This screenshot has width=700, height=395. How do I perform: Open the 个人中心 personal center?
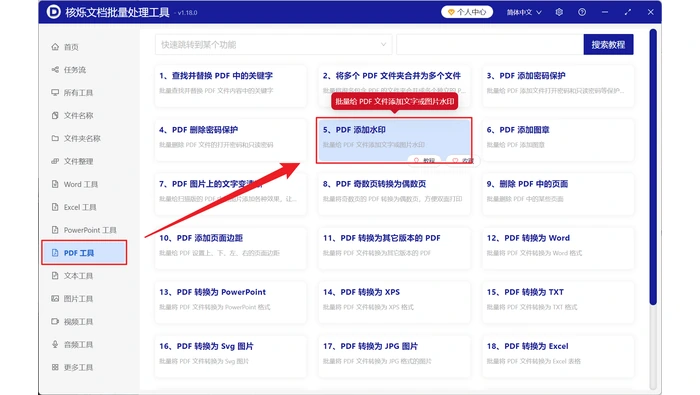467,12
